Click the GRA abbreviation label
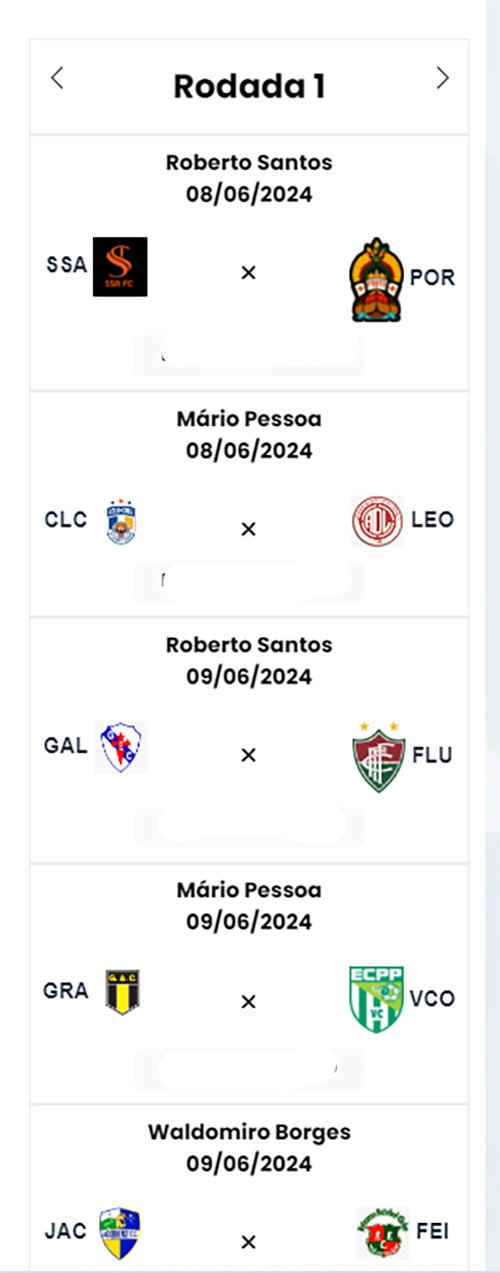 point(66,991)
